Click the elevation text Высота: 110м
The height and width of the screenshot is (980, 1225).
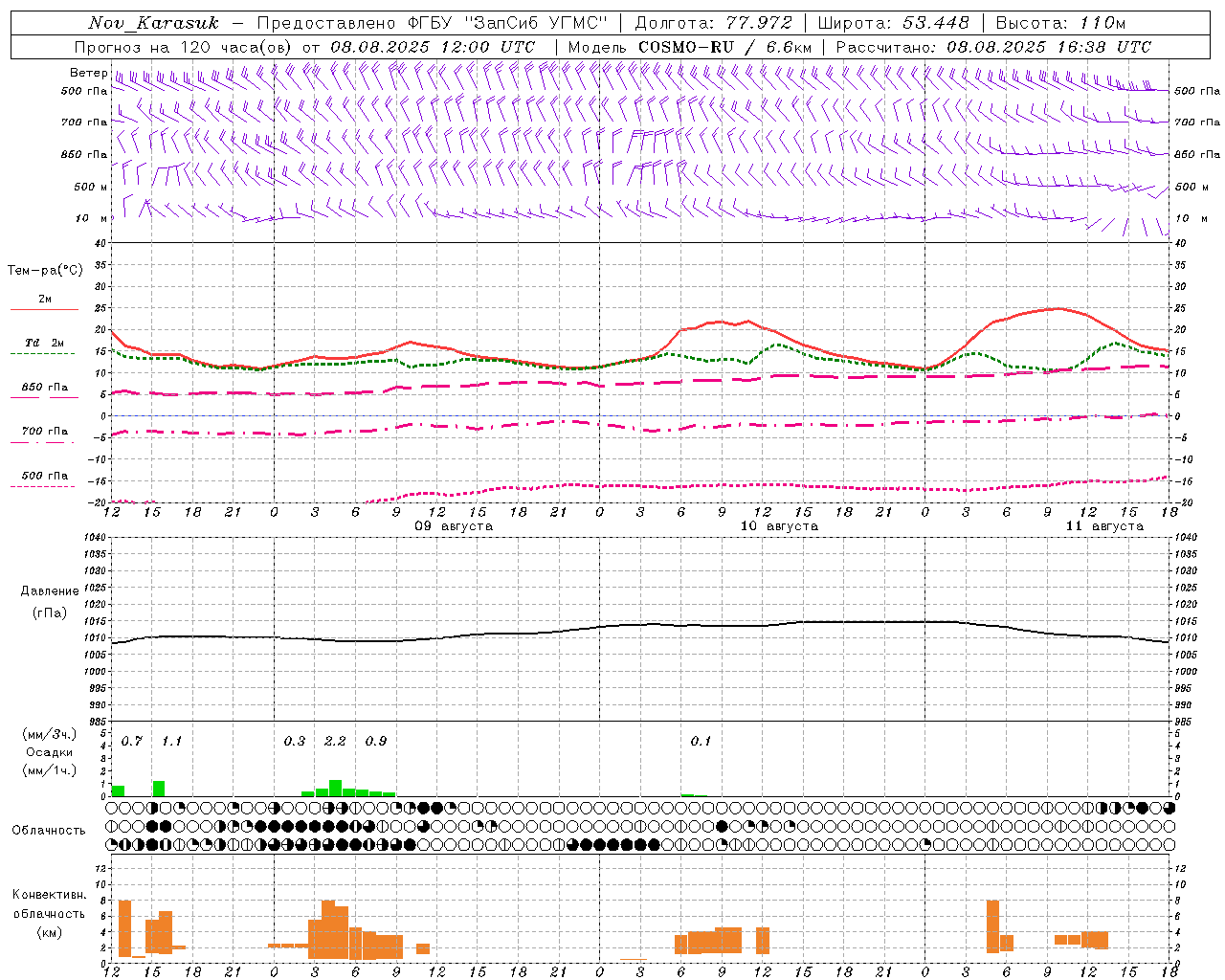click(1060, 23)
